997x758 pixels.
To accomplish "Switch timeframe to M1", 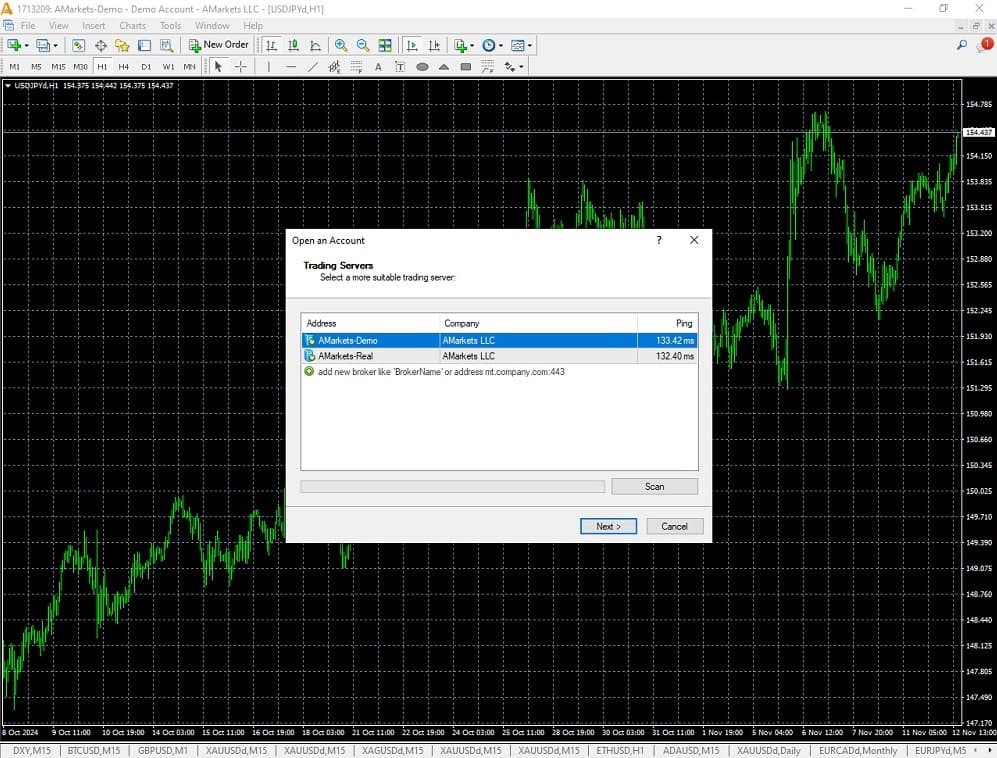I will pyautogui.click(x=15, y=67).
